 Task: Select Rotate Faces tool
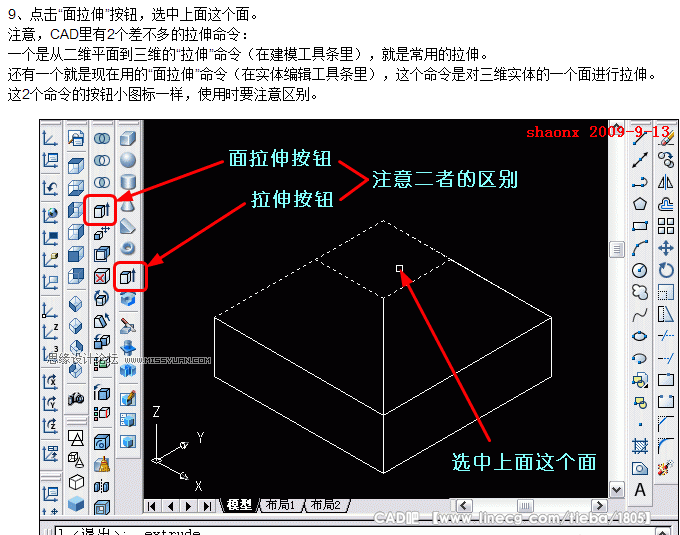pos(102,298)
